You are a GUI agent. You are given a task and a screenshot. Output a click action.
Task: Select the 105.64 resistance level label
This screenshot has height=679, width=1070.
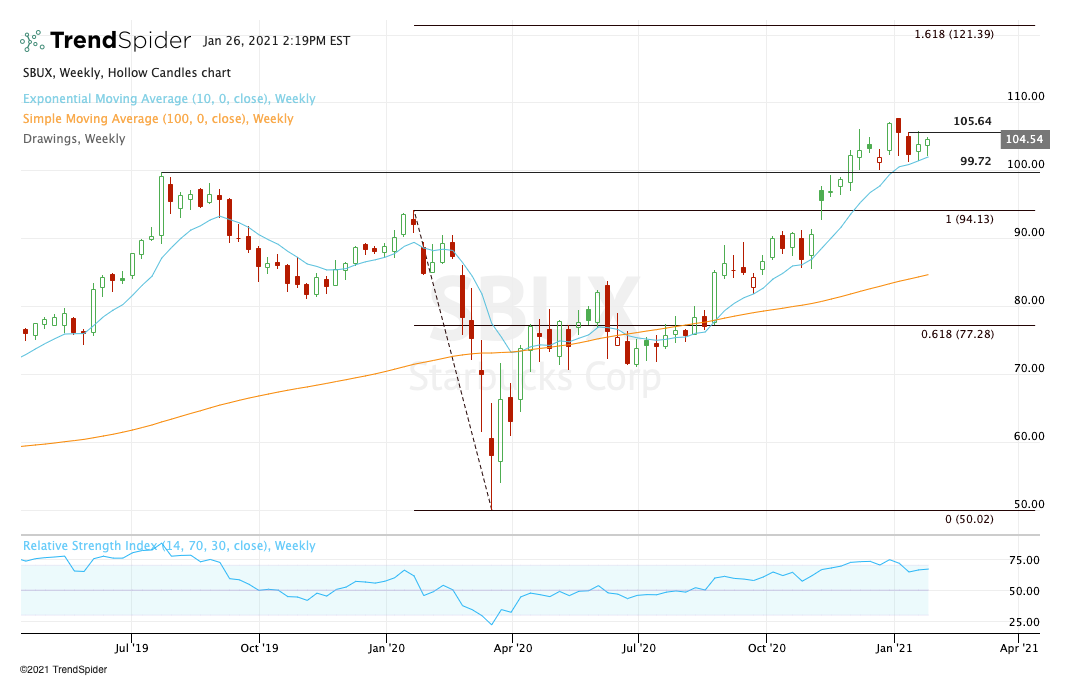(x=972, y=121)
